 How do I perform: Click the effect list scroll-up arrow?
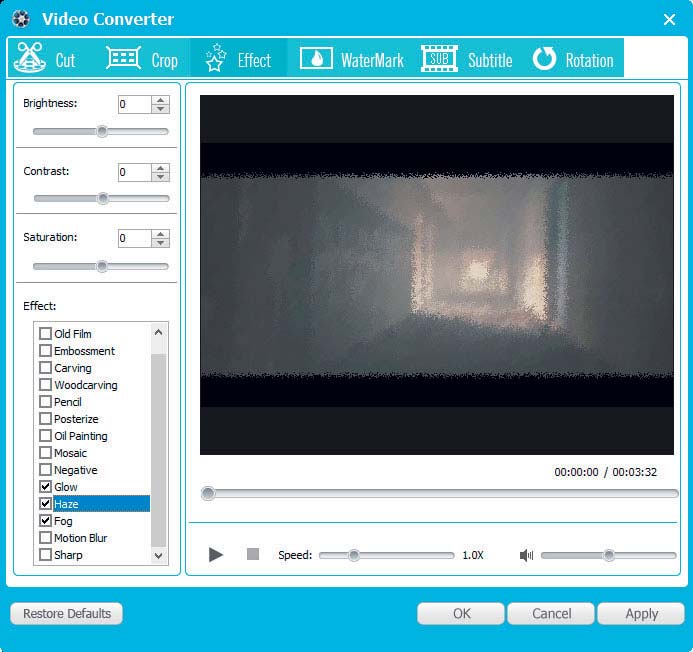point(159,332)
